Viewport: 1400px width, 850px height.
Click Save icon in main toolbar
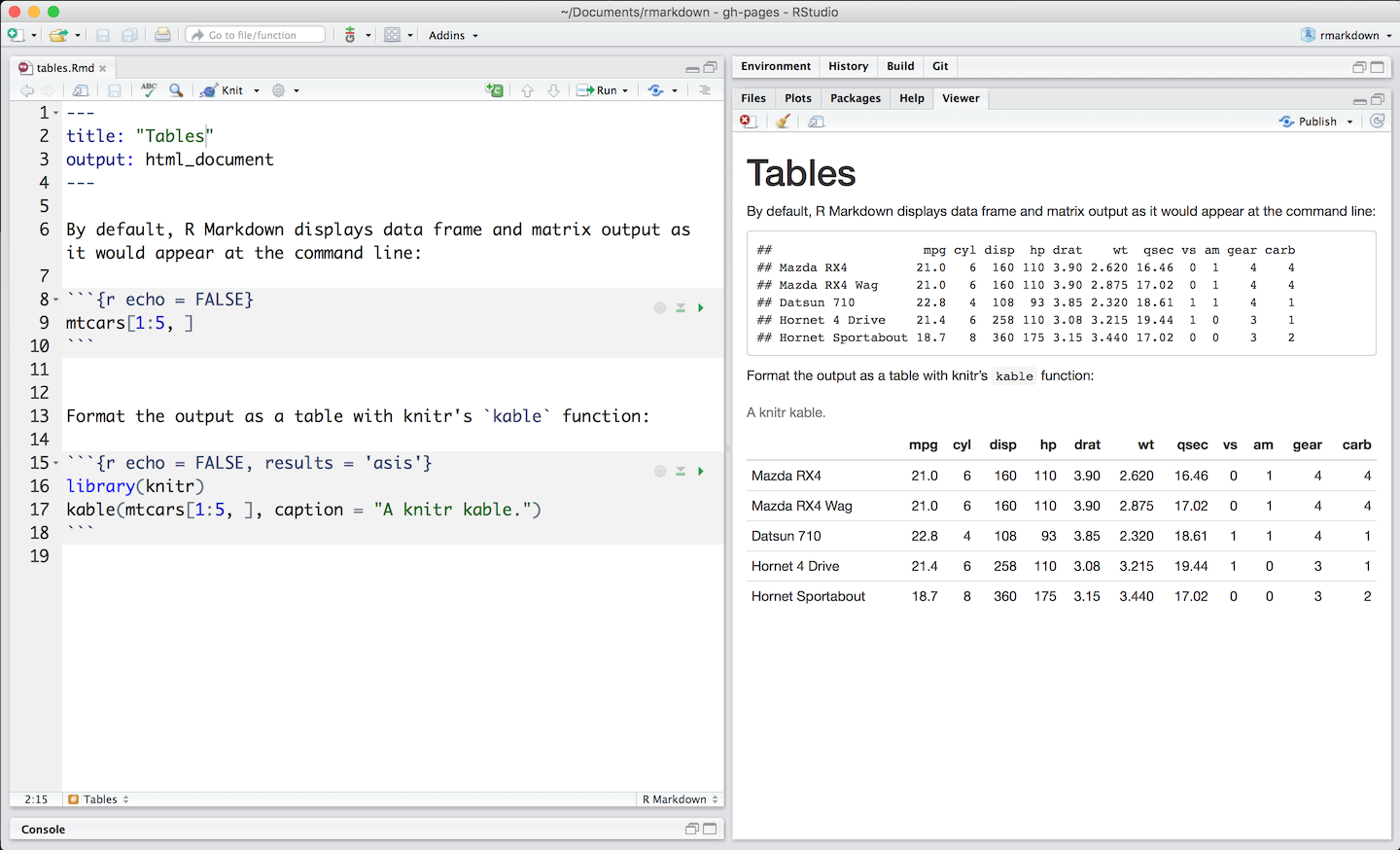103,35
